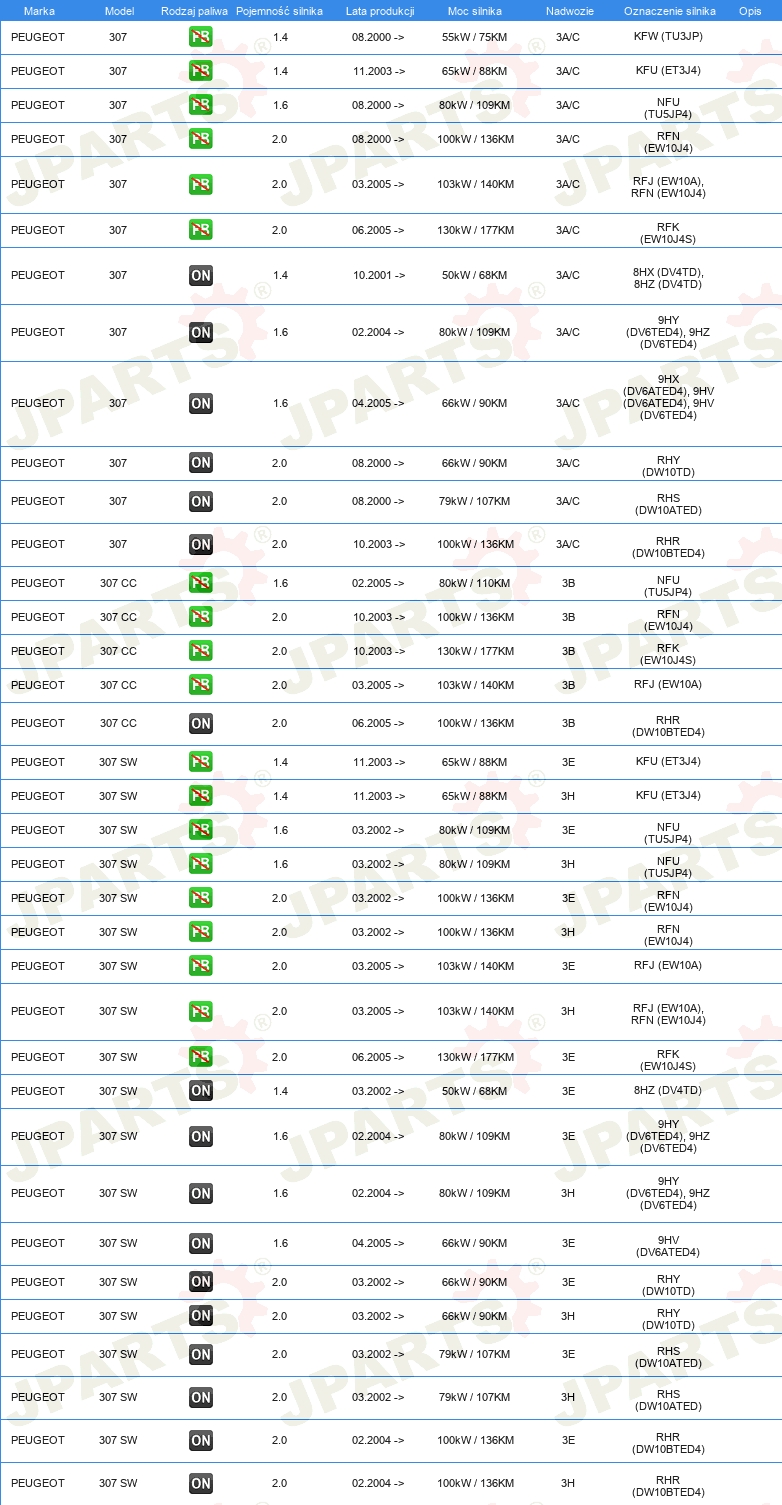Click the PB petrol icon in the KFW (TU3JP) row
The image size is (782, 1505).
click(x=201, y=37)
